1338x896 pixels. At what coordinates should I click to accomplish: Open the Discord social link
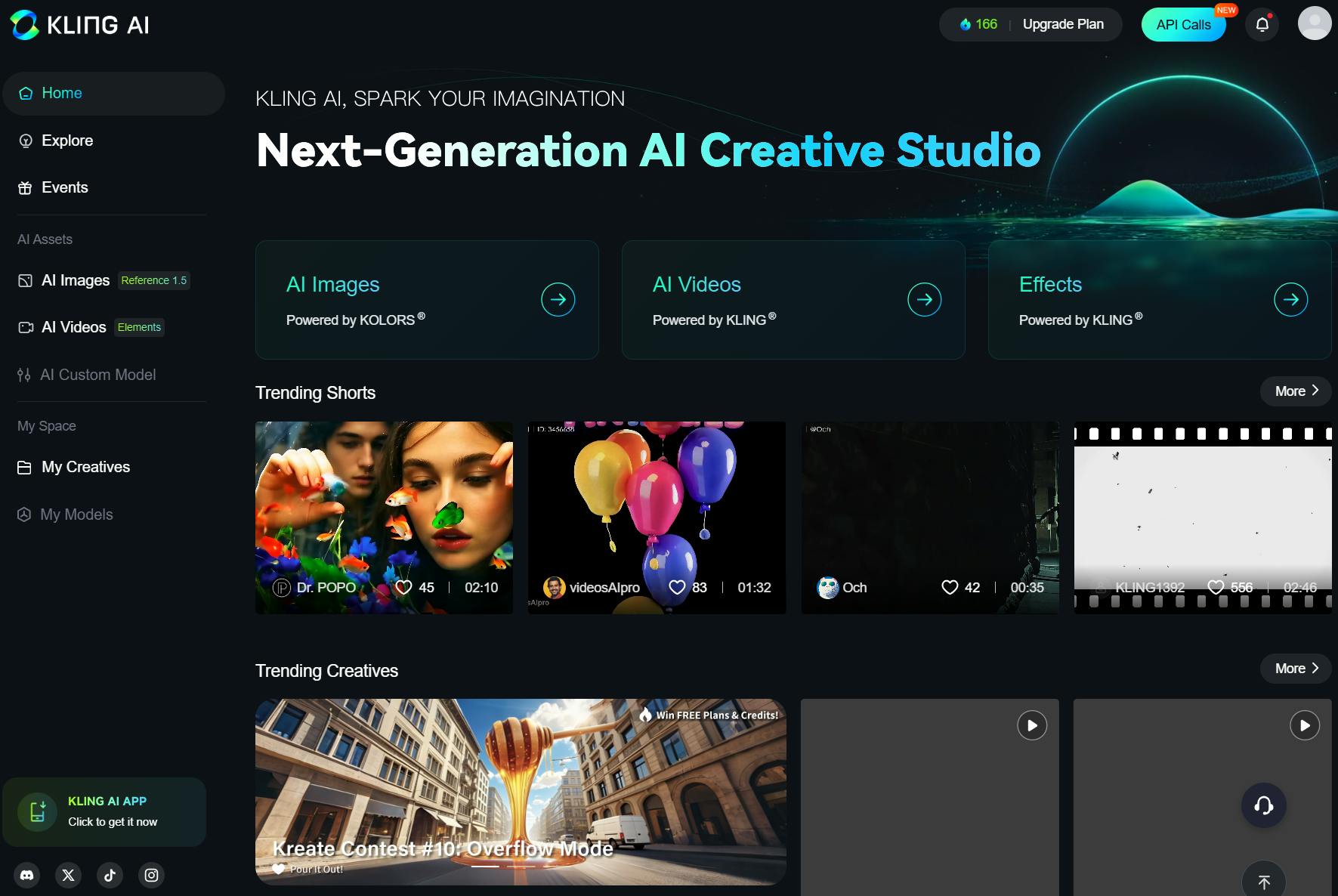(x=27, y=875)
